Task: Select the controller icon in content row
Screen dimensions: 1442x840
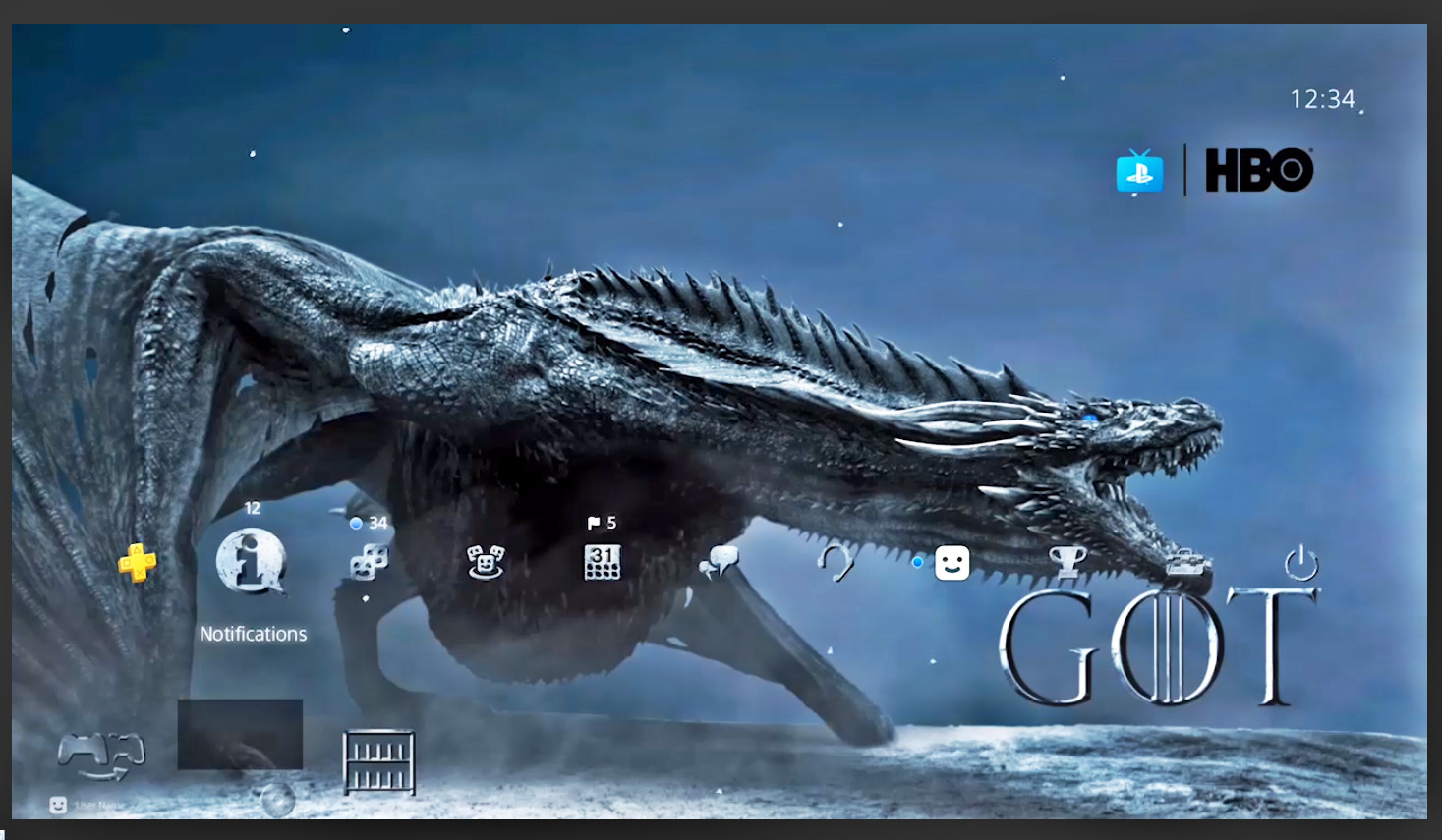Action: click(x=101, y=755)
